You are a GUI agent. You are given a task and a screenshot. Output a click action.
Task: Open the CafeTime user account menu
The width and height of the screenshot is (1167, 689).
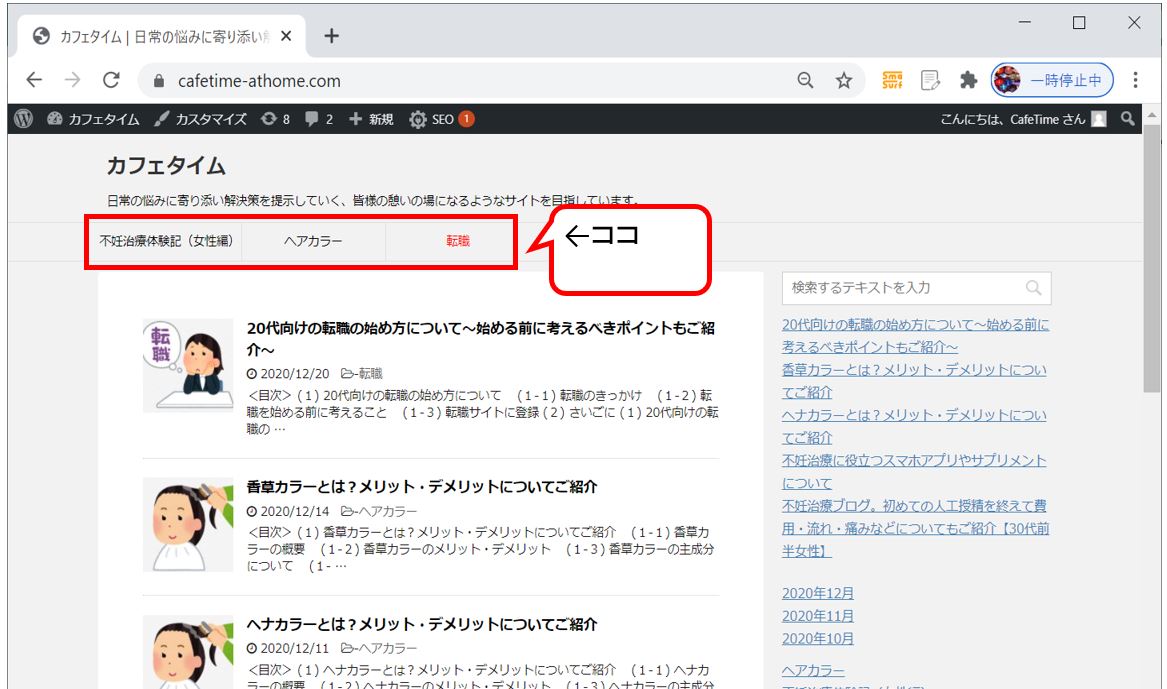tap(1022, 119)
